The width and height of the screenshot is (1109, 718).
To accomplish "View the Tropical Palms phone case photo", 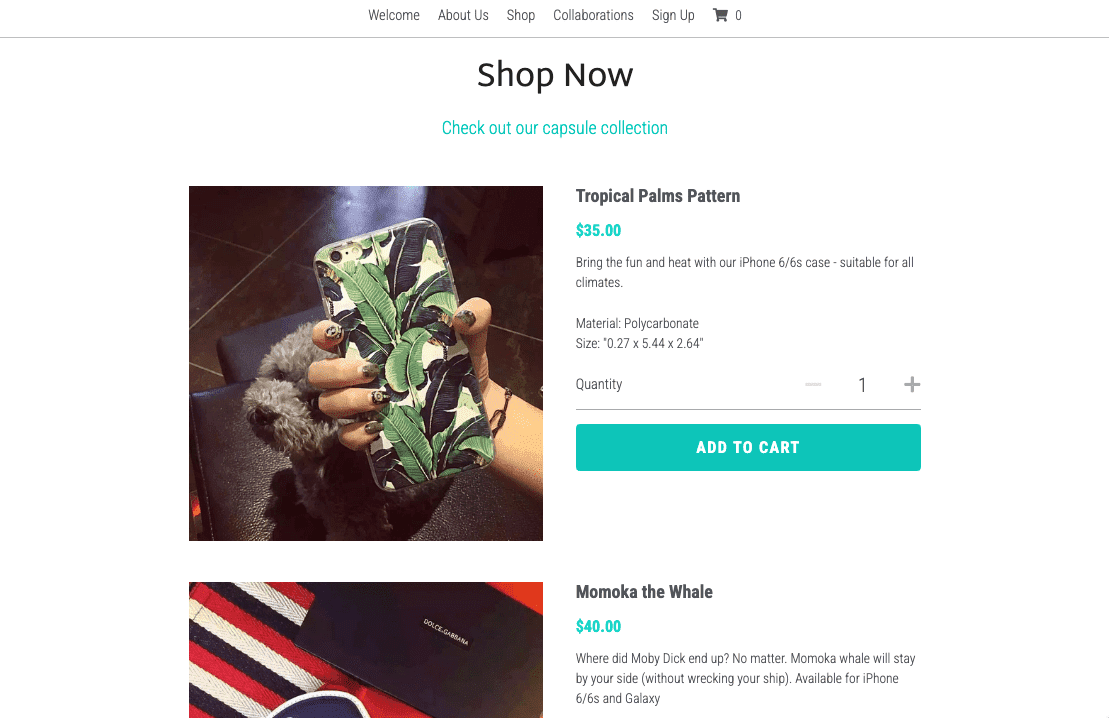I will (366, 363).
